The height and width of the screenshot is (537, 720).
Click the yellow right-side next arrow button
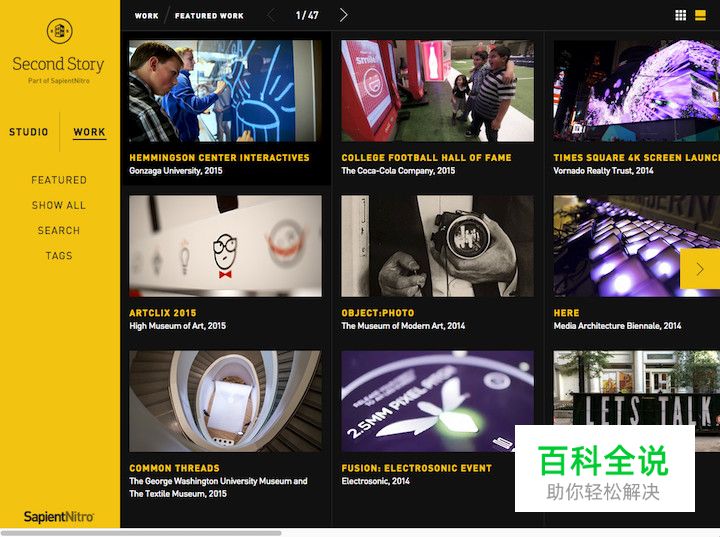click(700, 269)
